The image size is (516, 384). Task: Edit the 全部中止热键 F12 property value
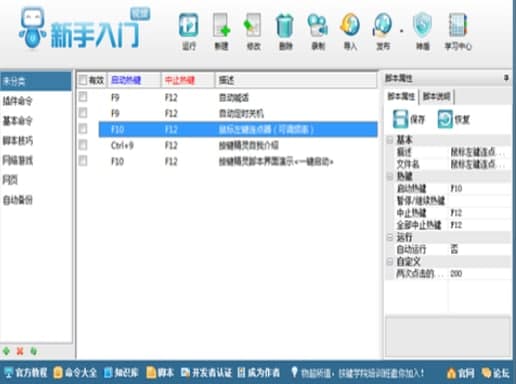(x=480, y=225)
